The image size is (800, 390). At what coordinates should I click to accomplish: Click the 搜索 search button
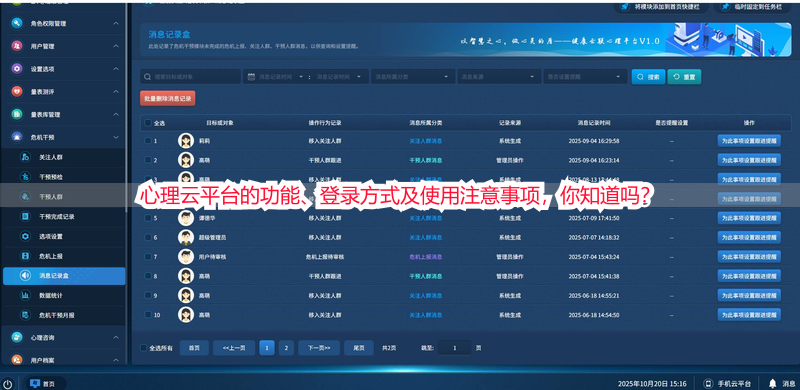point(648,77)
